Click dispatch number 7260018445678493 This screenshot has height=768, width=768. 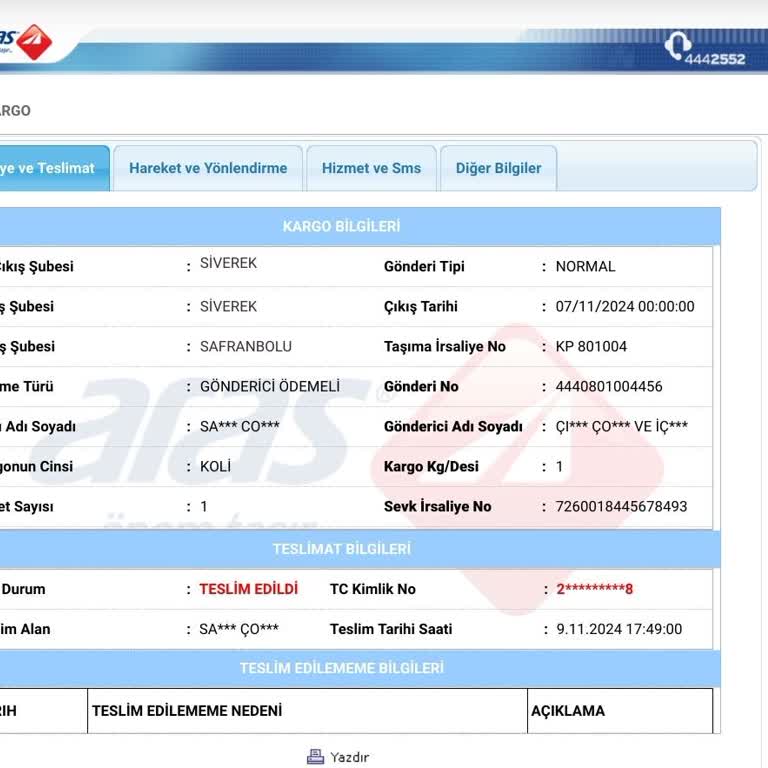click(621, 506)
